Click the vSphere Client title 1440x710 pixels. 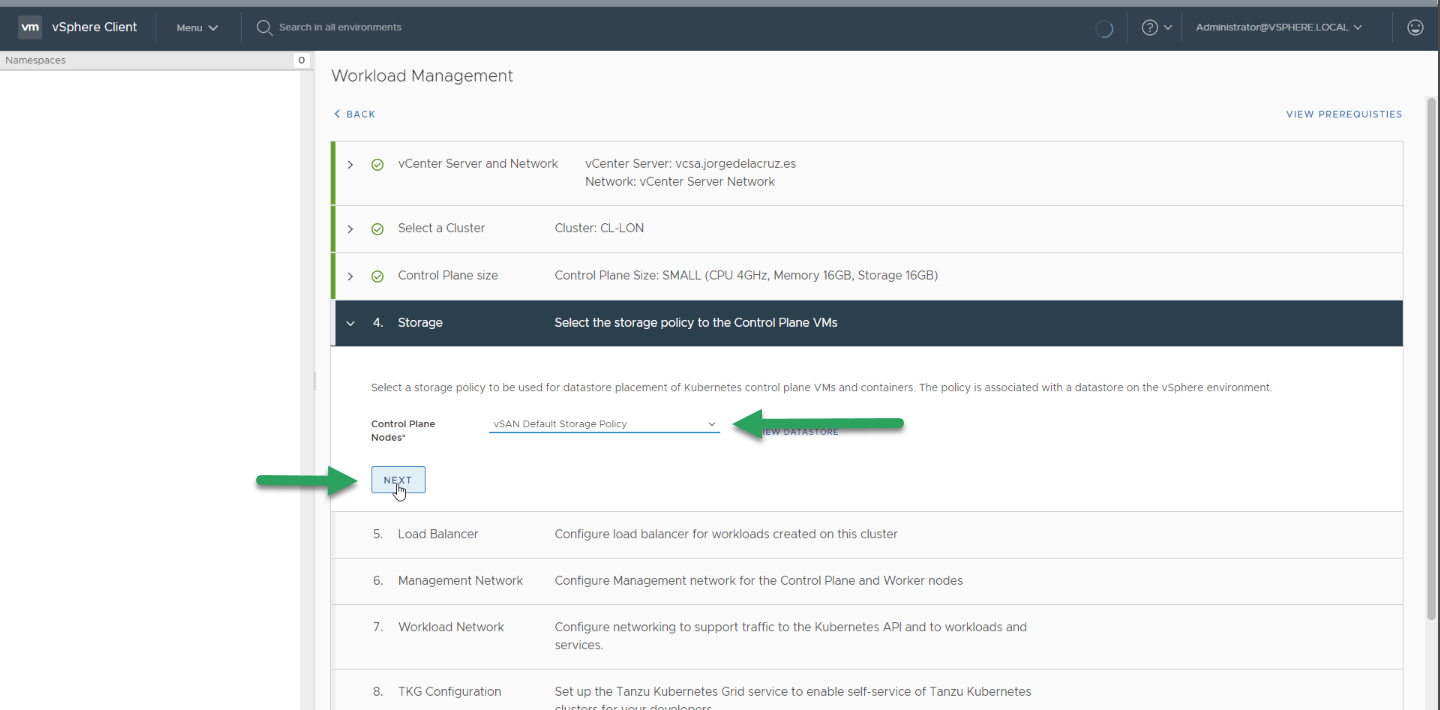click(95, 27)
